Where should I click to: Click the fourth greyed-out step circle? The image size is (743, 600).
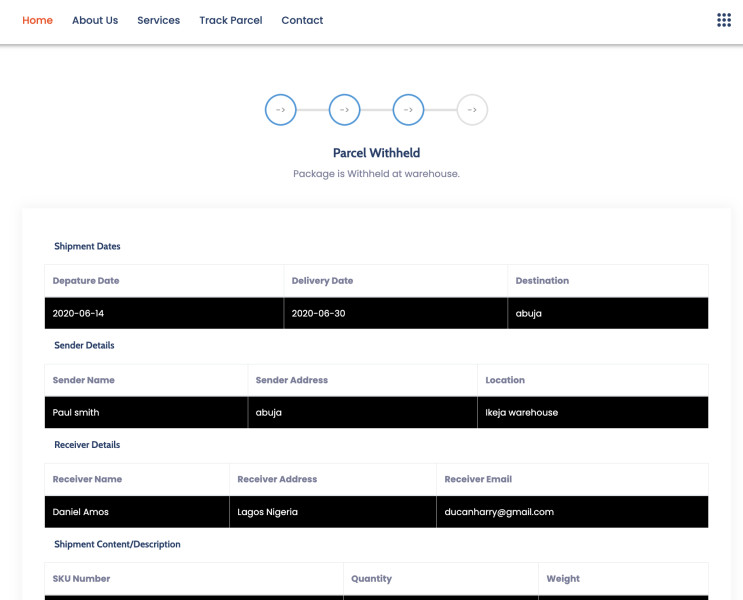(x=472, y=110)
